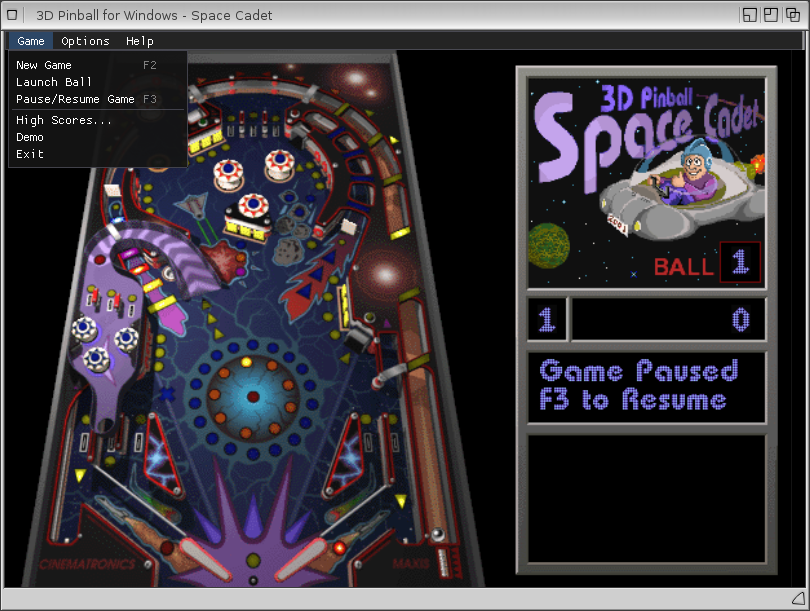Click Pause/Resume Game menu item
Screen dimensions: 810x611
coord(75,99)
